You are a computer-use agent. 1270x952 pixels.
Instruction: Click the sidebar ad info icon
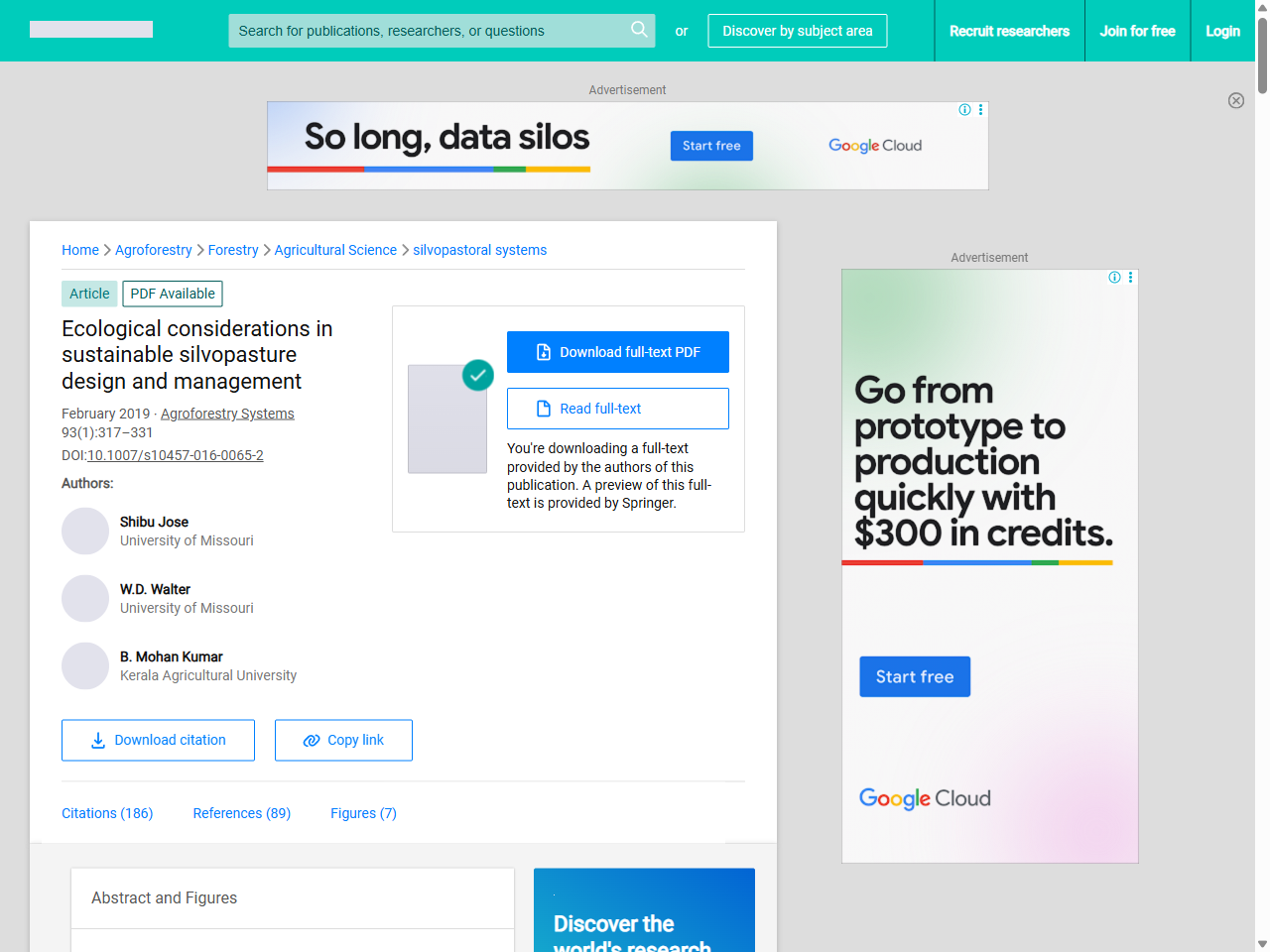[x=1114, y=278]
